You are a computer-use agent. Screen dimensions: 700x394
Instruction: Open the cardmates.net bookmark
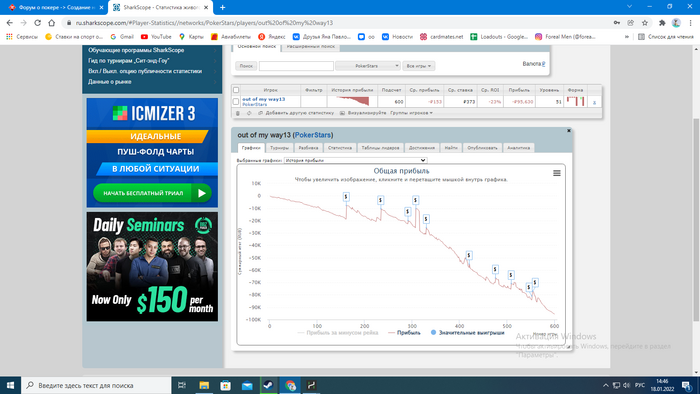(x=441, y=37)
